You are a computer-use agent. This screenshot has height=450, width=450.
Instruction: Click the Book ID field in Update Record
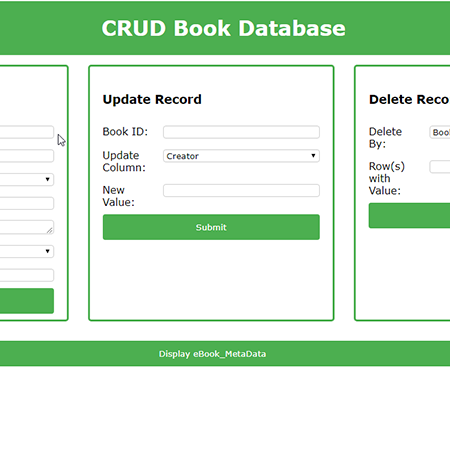coord(241,132)
